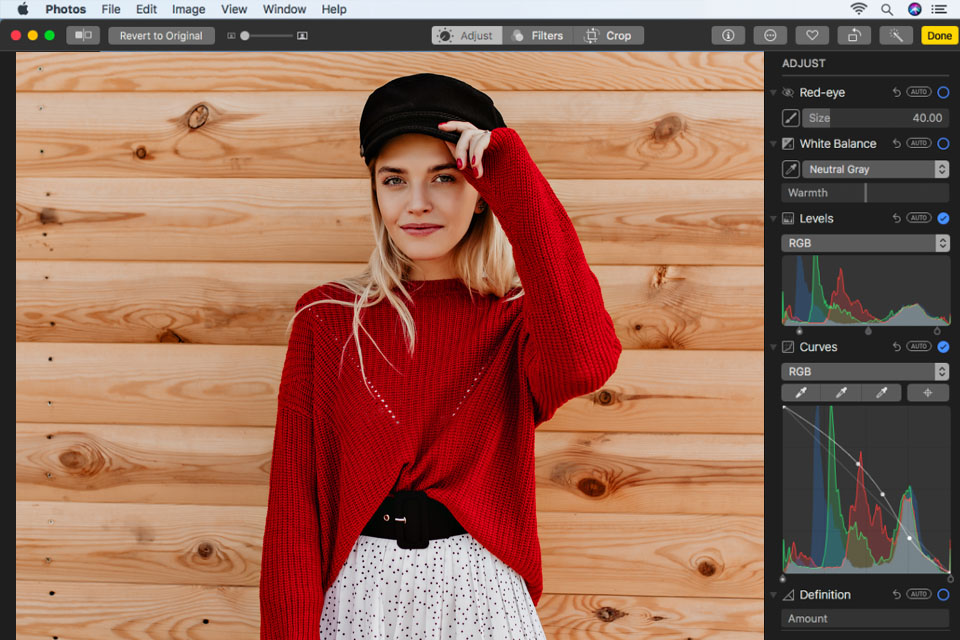Open the View menu

[233, 9]
